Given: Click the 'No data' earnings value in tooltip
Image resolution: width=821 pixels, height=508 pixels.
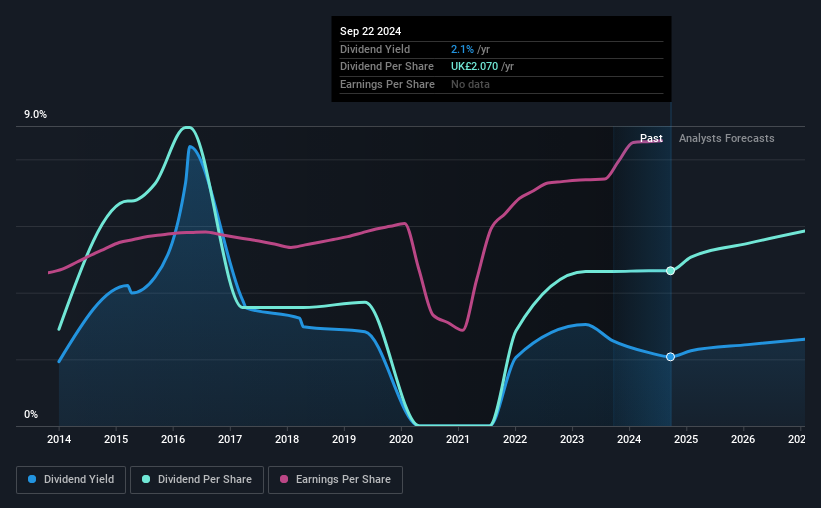Looking at the screenshot, I should (470, 84).
